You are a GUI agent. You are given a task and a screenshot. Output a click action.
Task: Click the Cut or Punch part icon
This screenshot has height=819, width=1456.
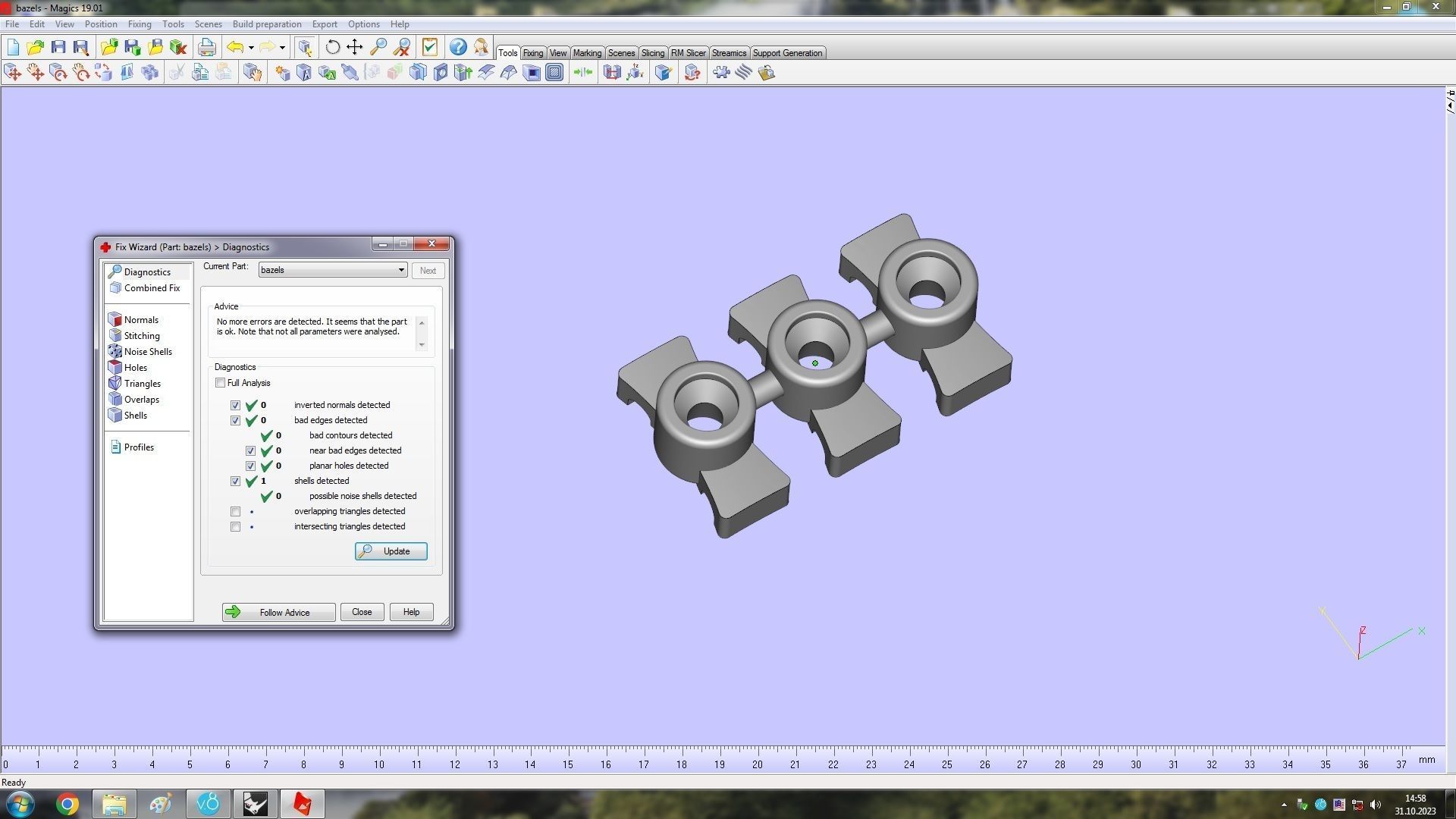[418, 72]
